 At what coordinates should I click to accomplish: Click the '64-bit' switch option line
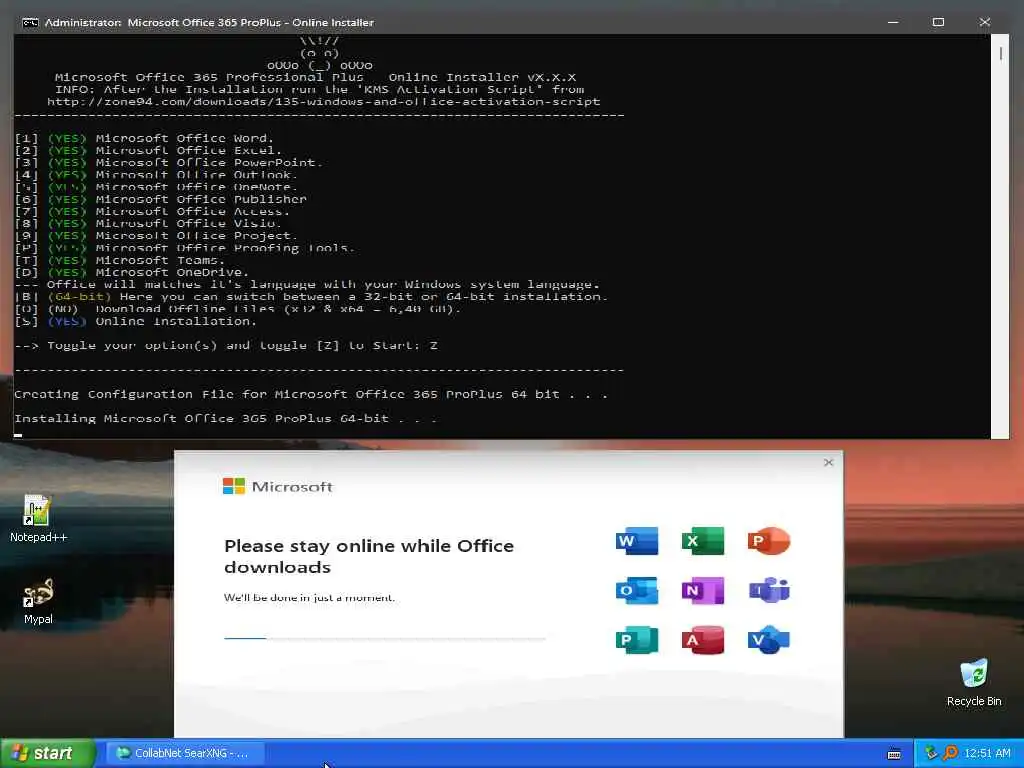pos(312,296)
